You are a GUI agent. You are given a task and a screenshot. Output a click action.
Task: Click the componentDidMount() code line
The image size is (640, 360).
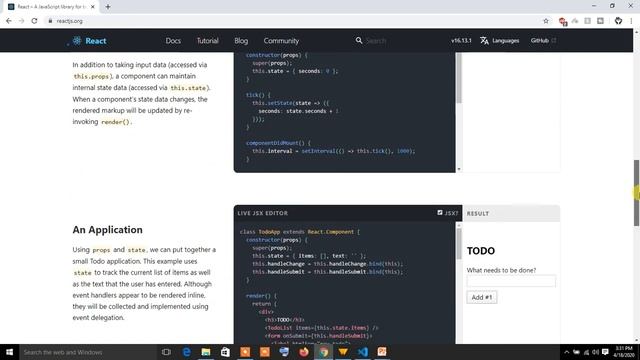pyautogui.click(x=278, y=143)
